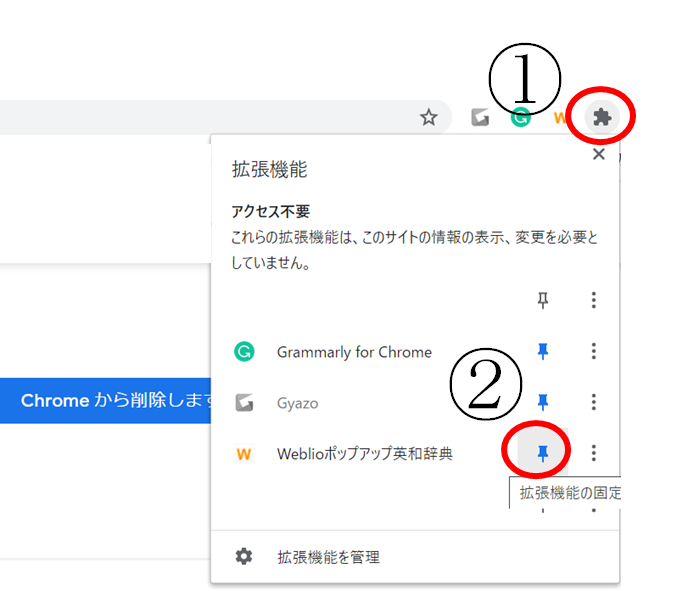The width and height of the screenshot is (688, 591).
Task: Select Grammarly for Chrome in extension list
Action: pos(354,352)
